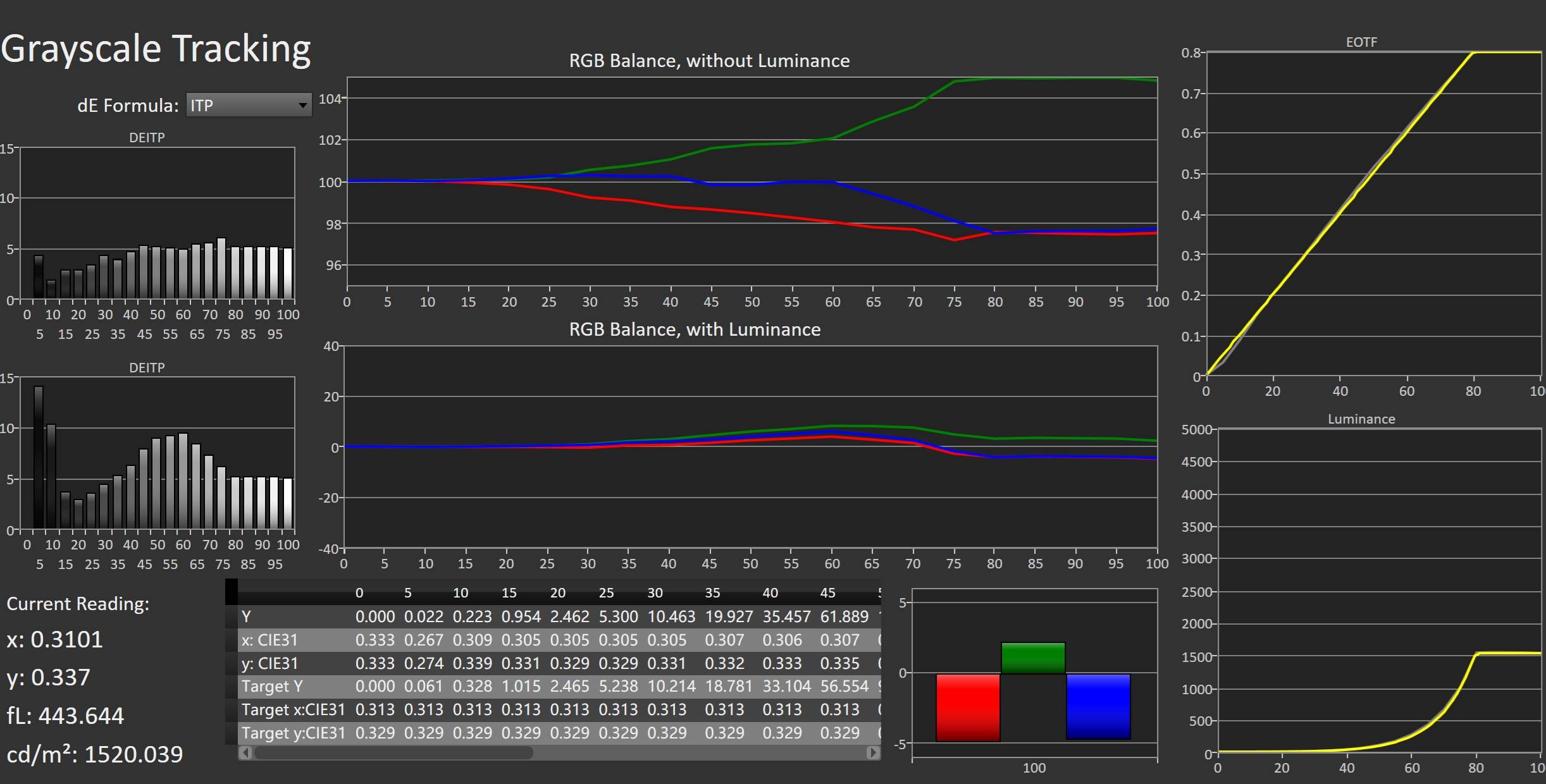1546x784 pixels.
Task: Click the data table's left scroll arrow
Action: coord(245,752)
